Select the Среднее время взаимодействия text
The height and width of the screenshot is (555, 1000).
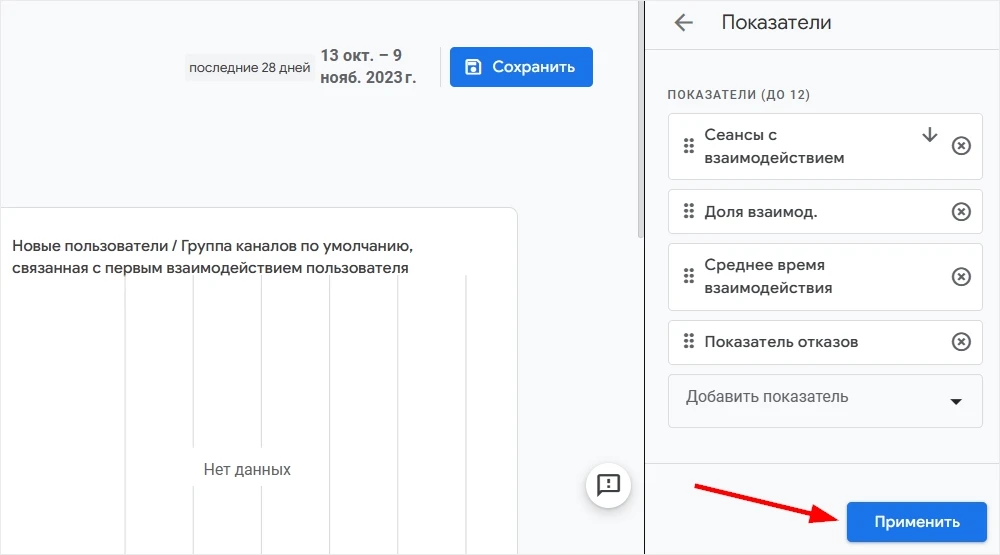(x=768, y=276)
